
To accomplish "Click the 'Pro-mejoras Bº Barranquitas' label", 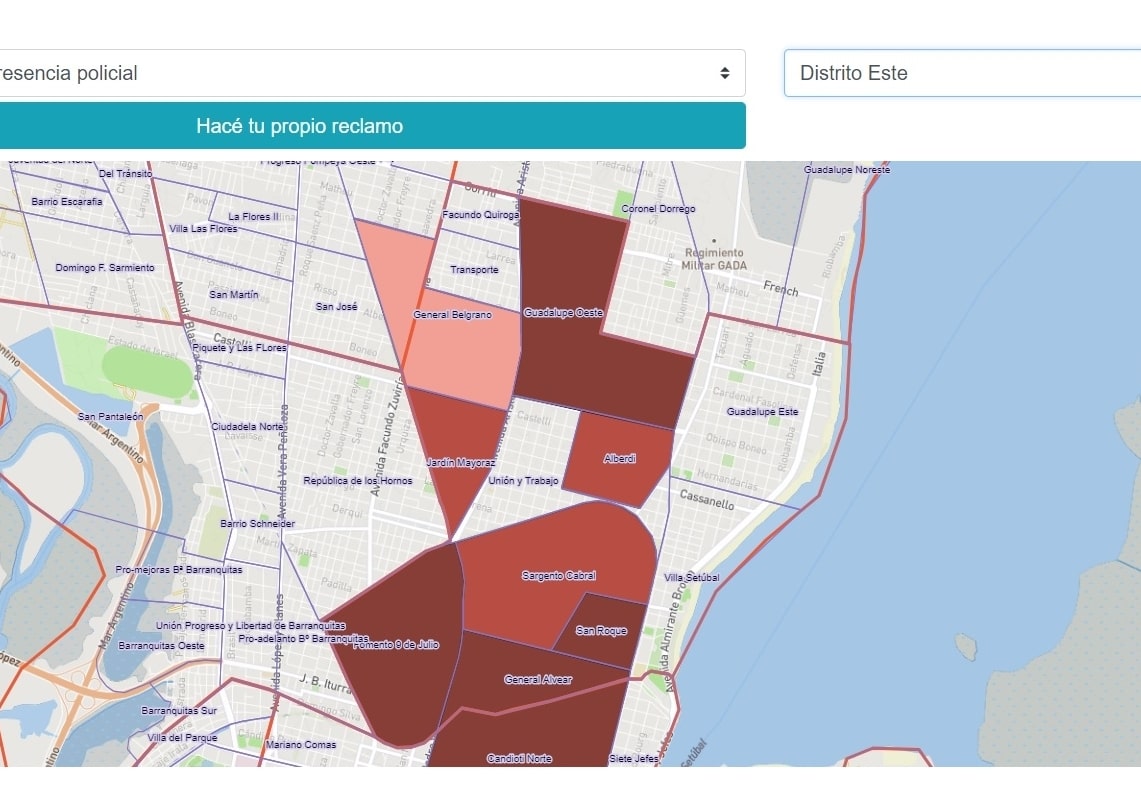I will 179,569.
